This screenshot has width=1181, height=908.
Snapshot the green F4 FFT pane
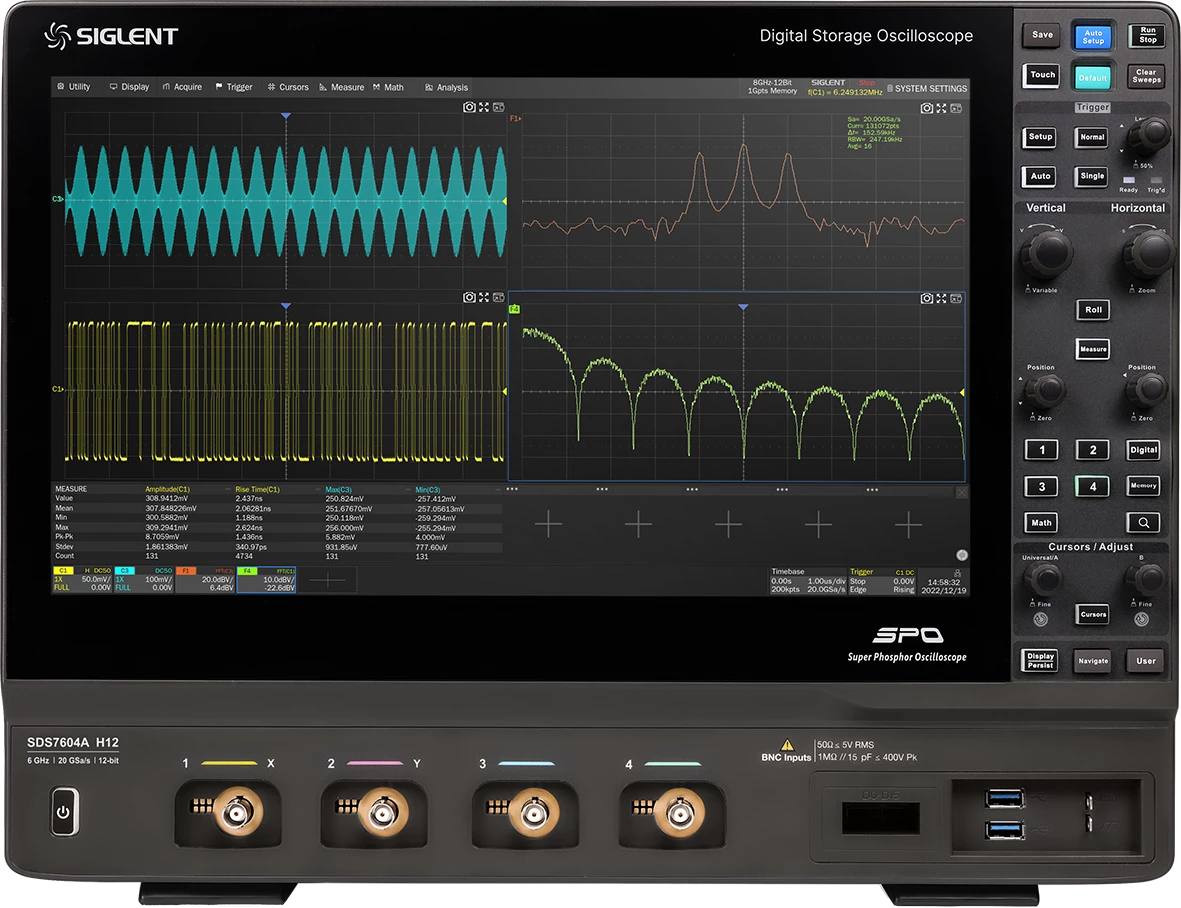point(926,299)
